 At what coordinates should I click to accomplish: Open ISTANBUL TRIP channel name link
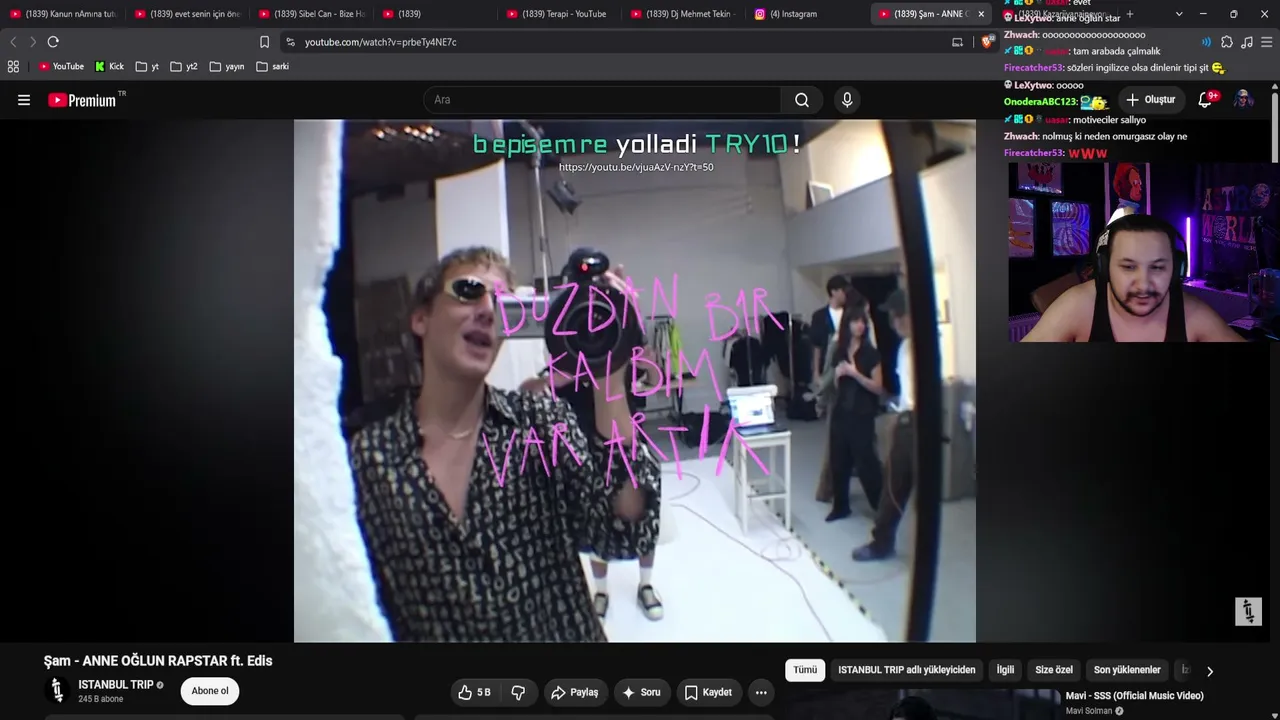click(x=116, y=685)
